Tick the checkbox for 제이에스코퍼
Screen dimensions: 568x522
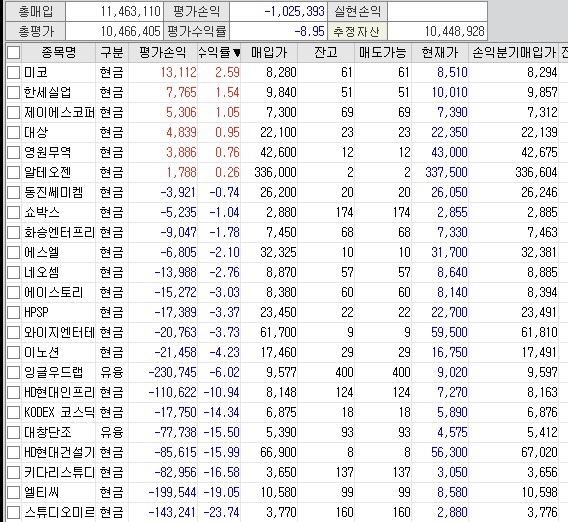pos(13,113)
